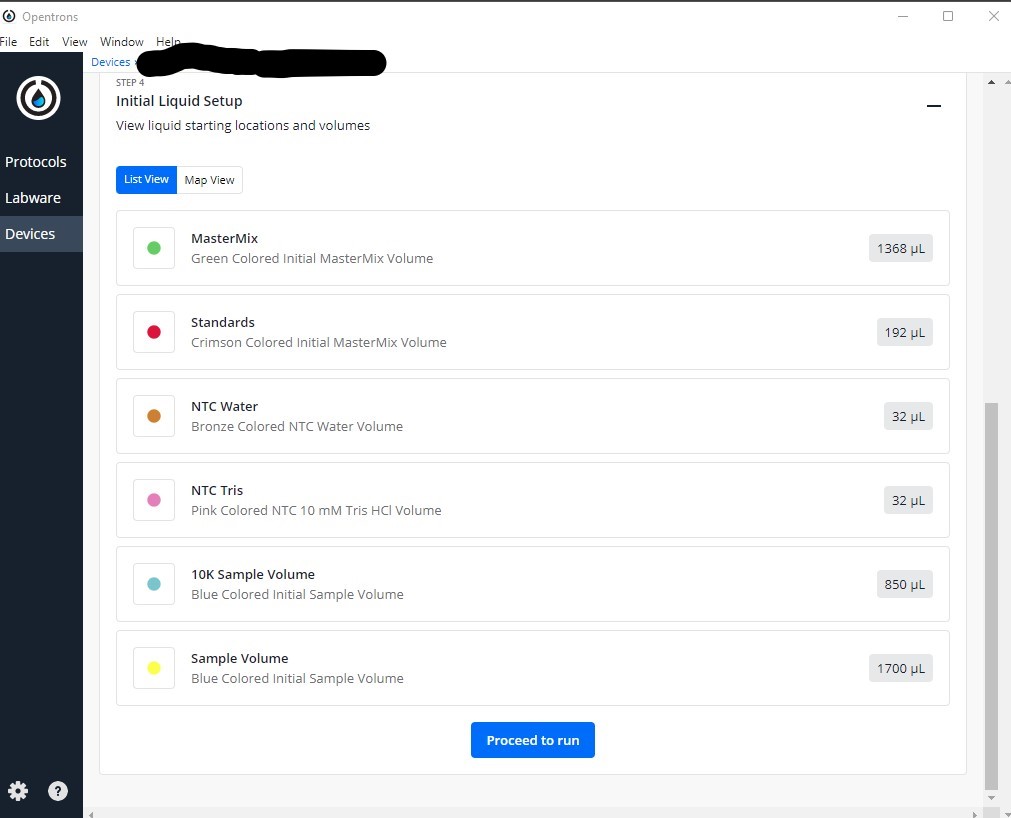
Task: Switch to List View
Action: click(146, 179)
